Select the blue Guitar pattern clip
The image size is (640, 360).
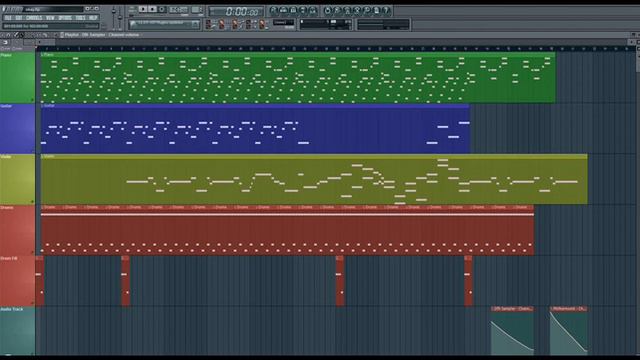point(255,129)
